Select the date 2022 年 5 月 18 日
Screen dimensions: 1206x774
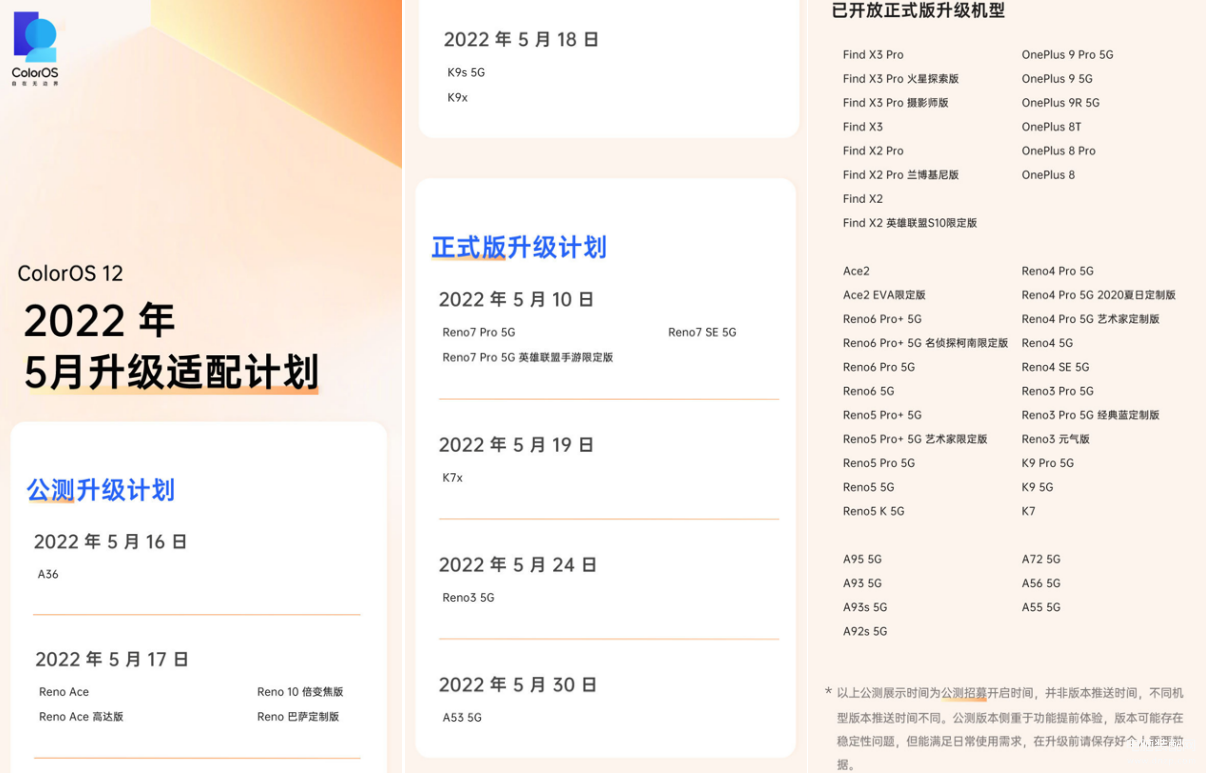tap(521, 40)
